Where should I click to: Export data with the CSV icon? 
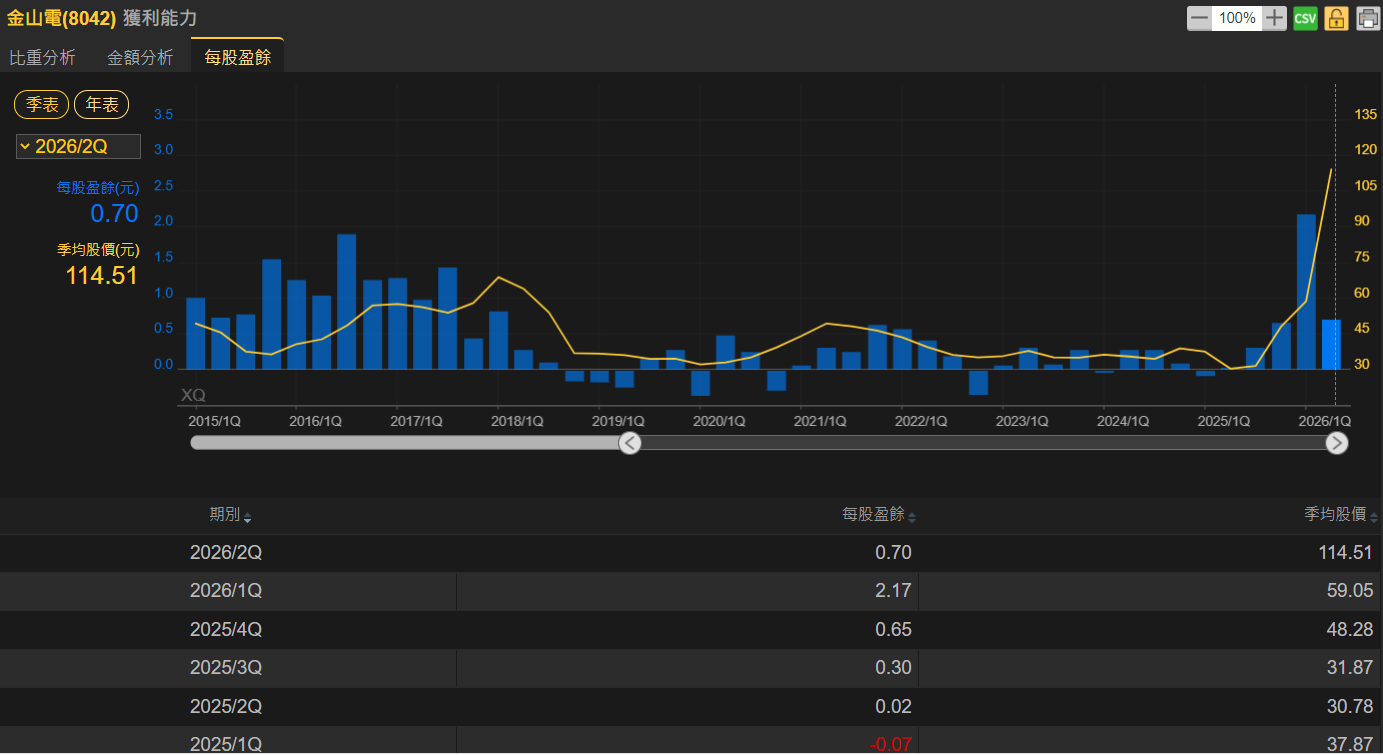click(x=1305, y=18)
